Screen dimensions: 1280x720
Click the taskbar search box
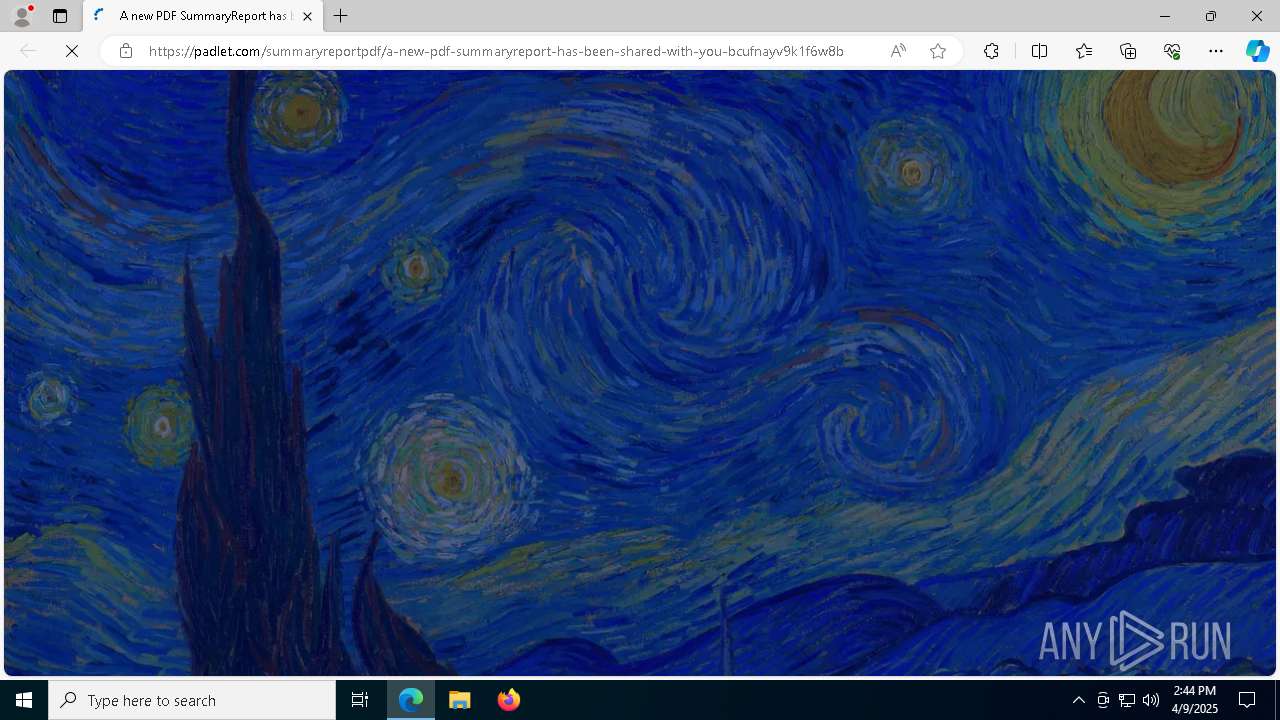[192, 700]
